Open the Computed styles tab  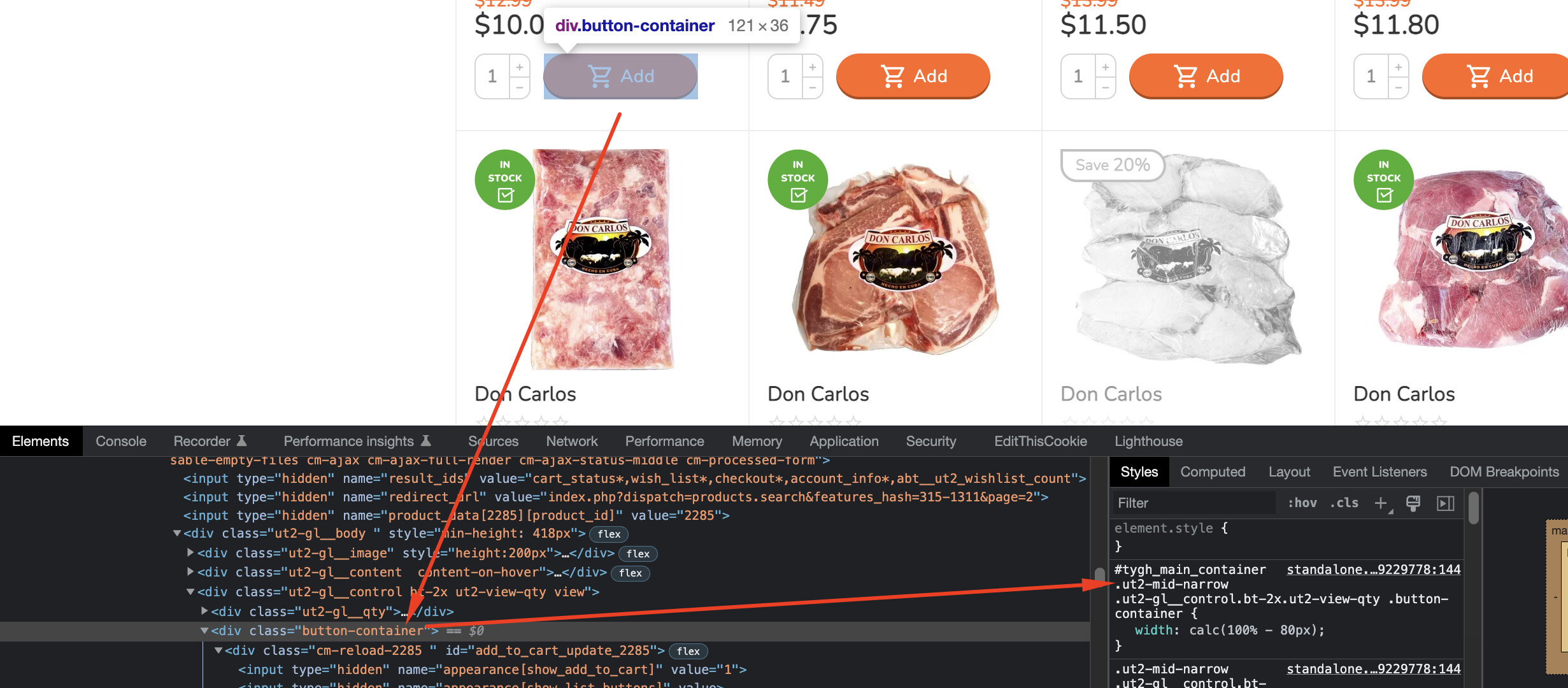pyautogui.click(x=1213, y=472)
